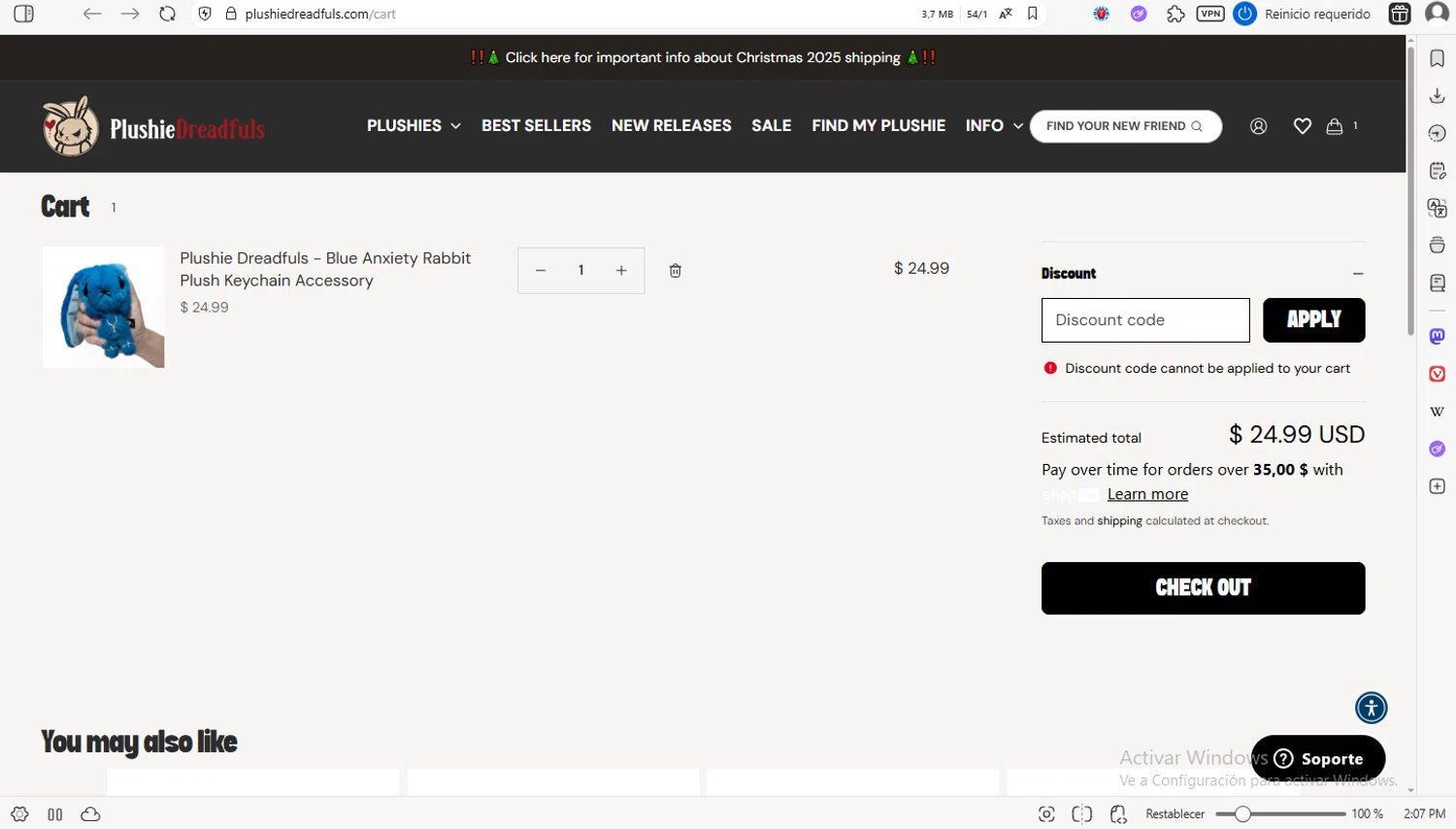
Task: Open the sync cloud icon
Action: (x=90, y=814)
